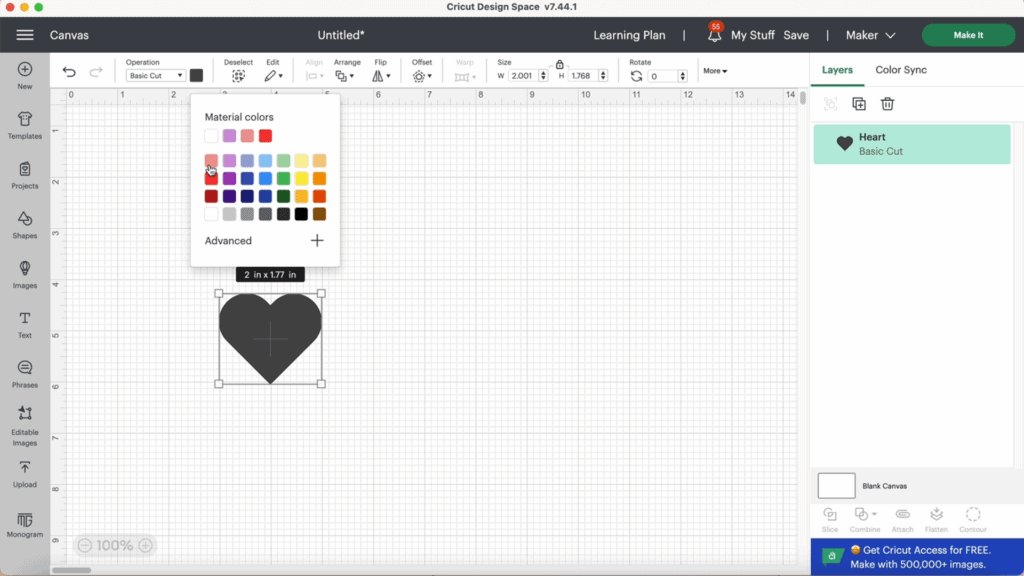Viewport: 1024px width, 576px height.
Task: Click the Contour tool
Action: [x=973, y=520]
